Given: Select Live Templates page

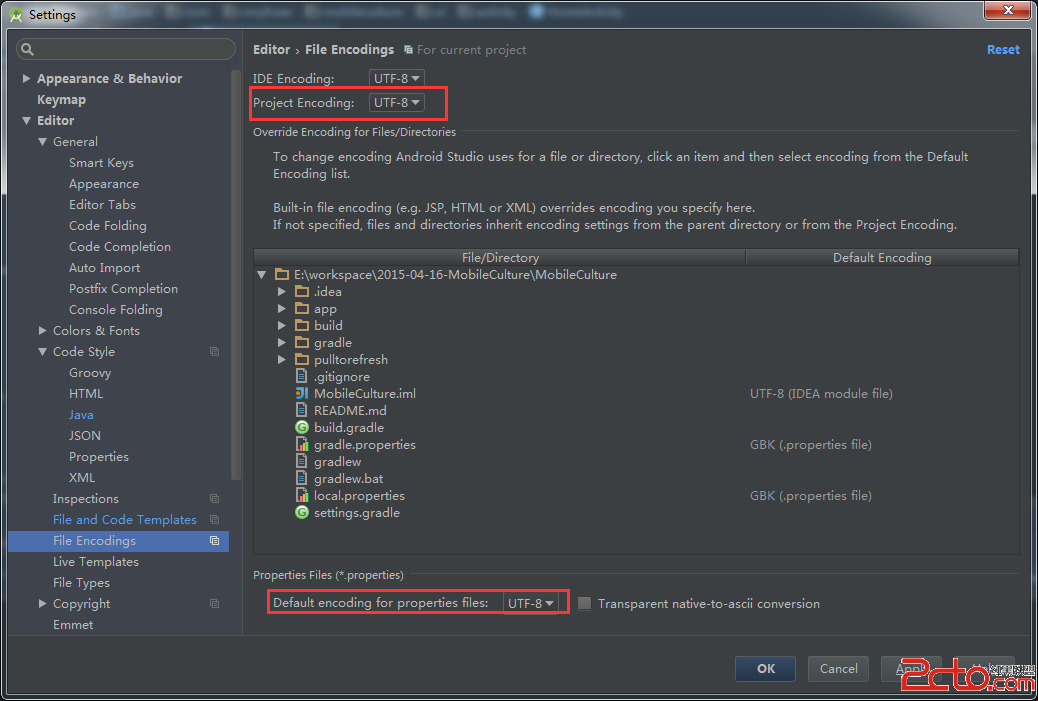Looking at the screenshot, I should pyautogui.click(x=96, y=561).
